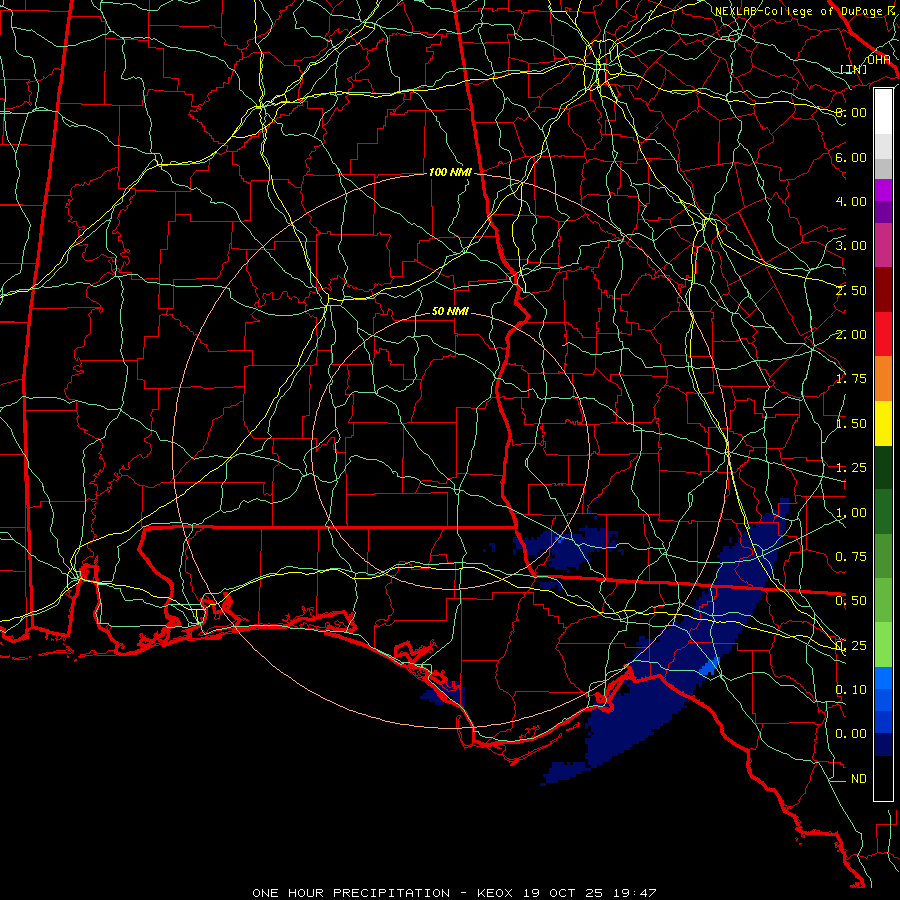Click the yellow 1.50 legend swatch
This screenshot has width=900, height=900.
point(883,423)
